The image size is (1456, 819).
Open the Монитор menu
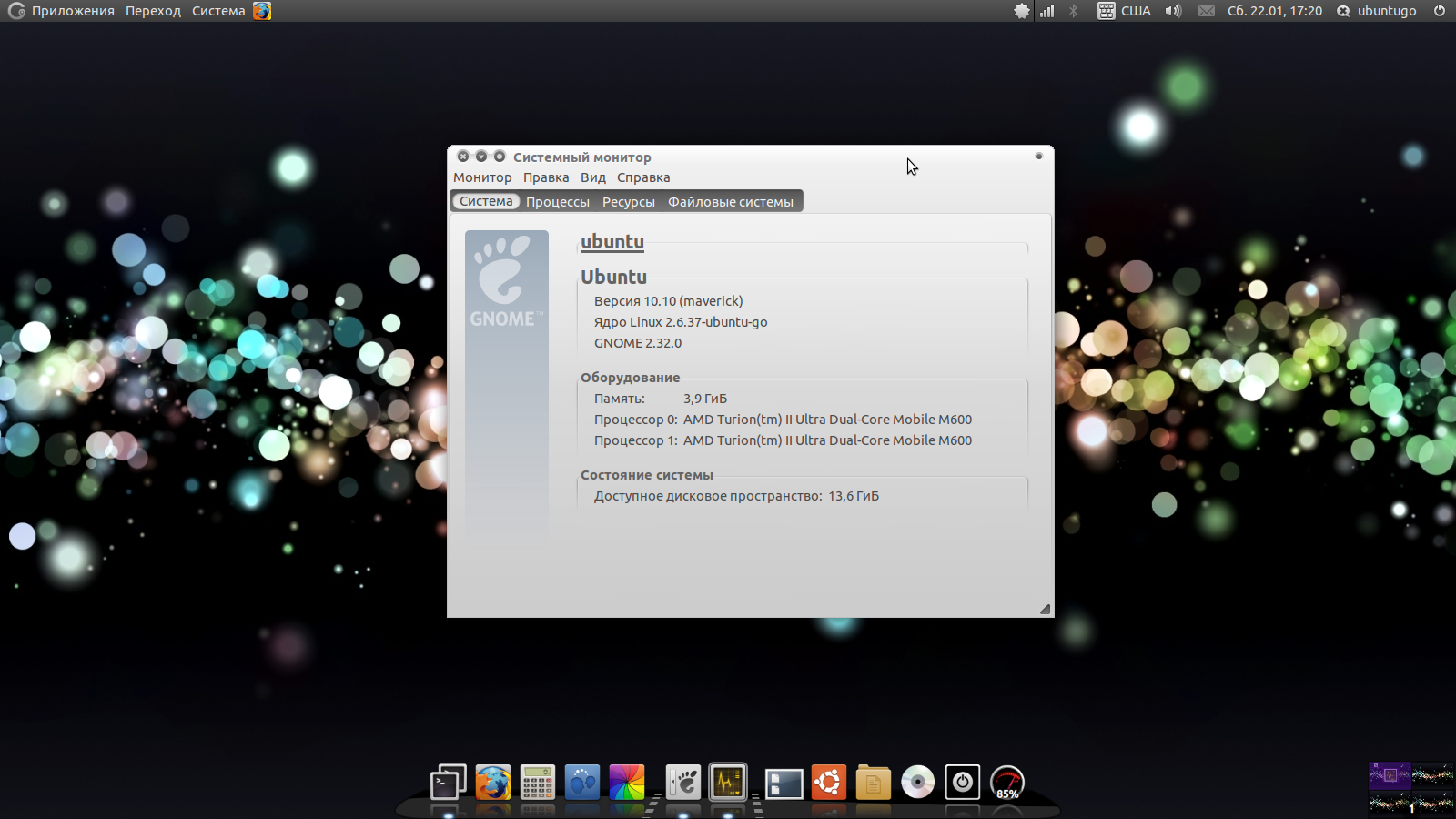[x=482, y=177]
